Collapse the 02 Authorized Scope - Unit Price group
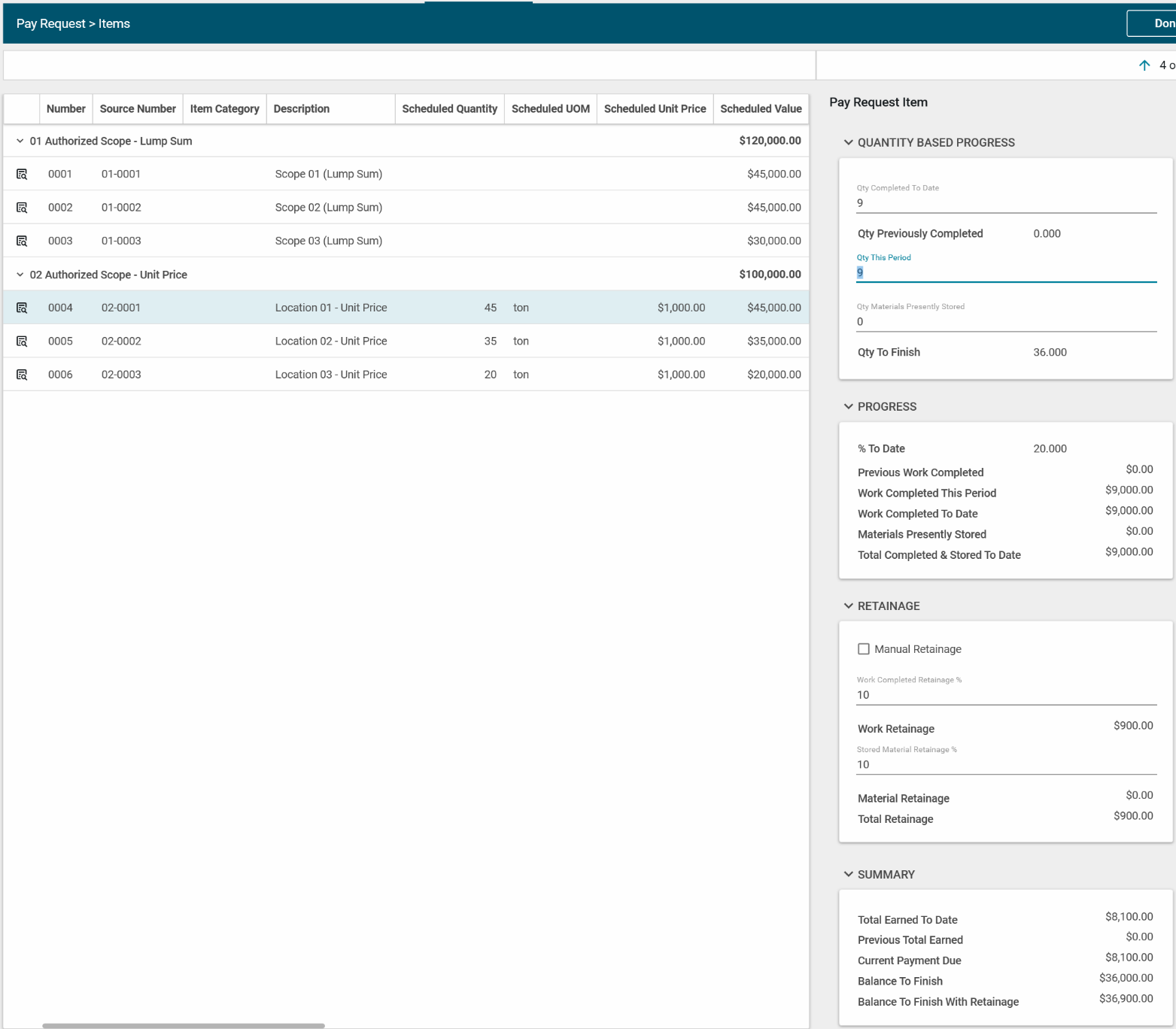 (x=20, y=275)
